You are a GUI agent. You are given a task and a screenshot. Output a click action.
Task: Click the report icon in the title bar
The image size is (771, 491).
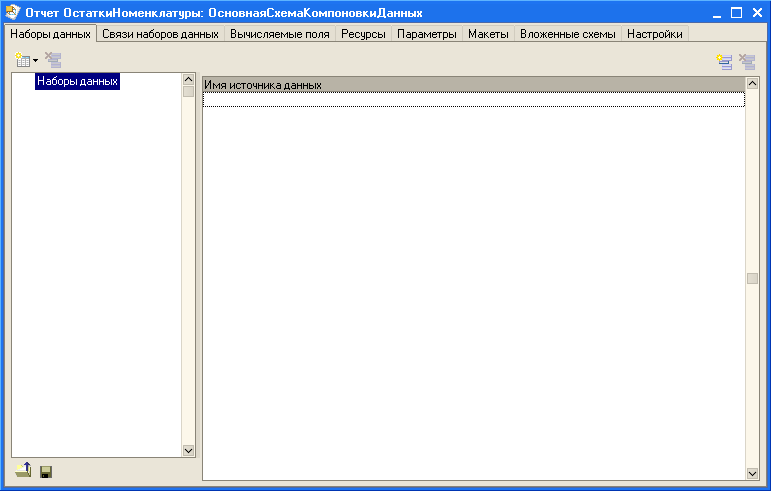click(13, 13)
